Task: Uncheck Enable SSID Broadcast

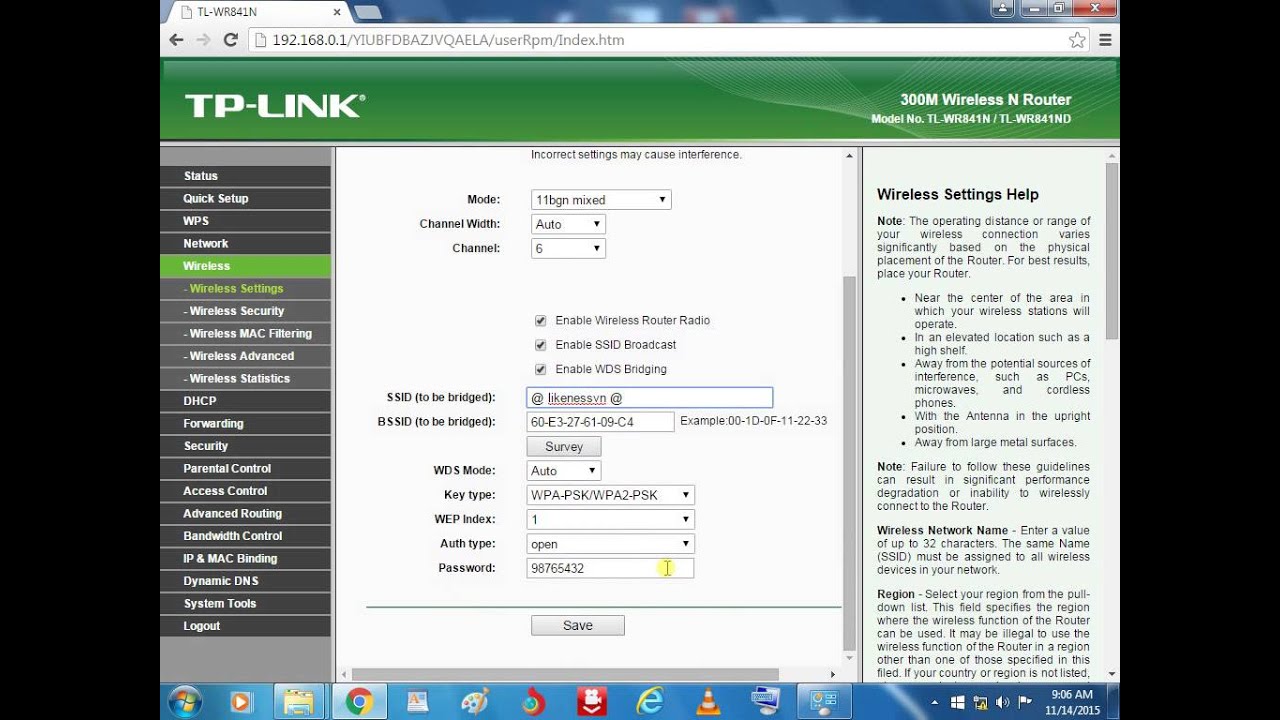Action: tap(541, 345)
